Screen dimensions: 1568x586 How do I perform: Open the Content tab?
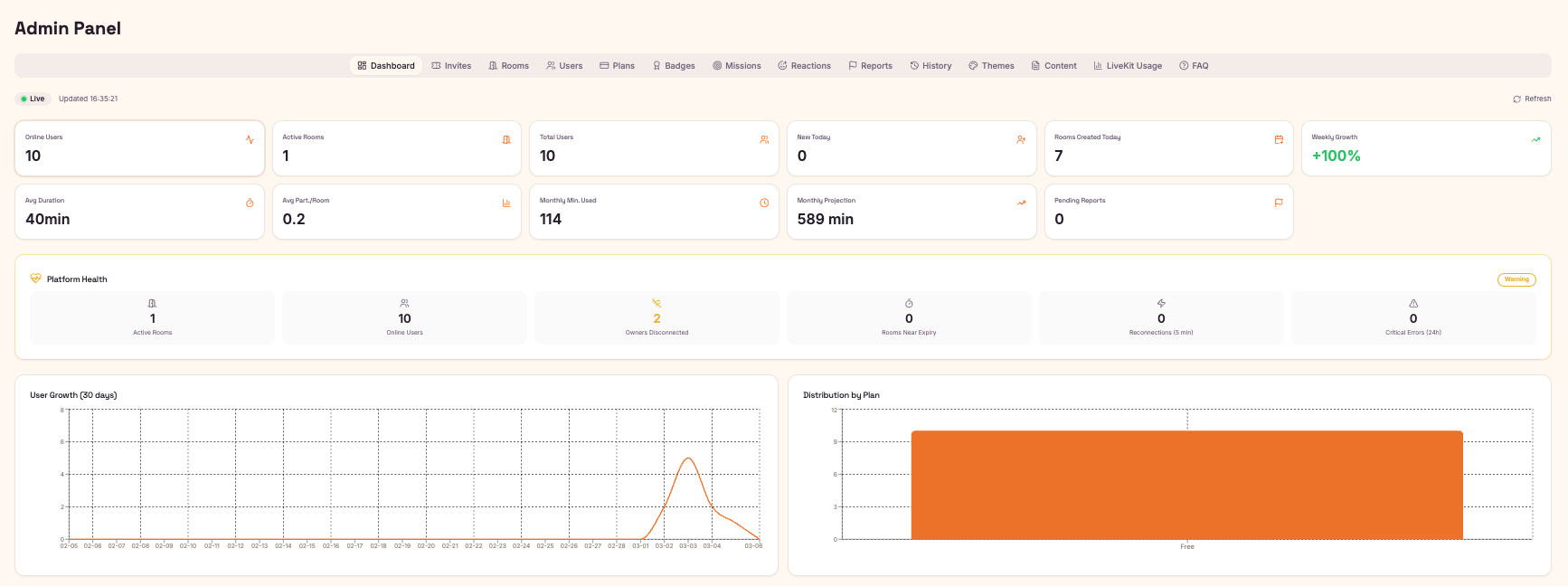coord(1053,65)
